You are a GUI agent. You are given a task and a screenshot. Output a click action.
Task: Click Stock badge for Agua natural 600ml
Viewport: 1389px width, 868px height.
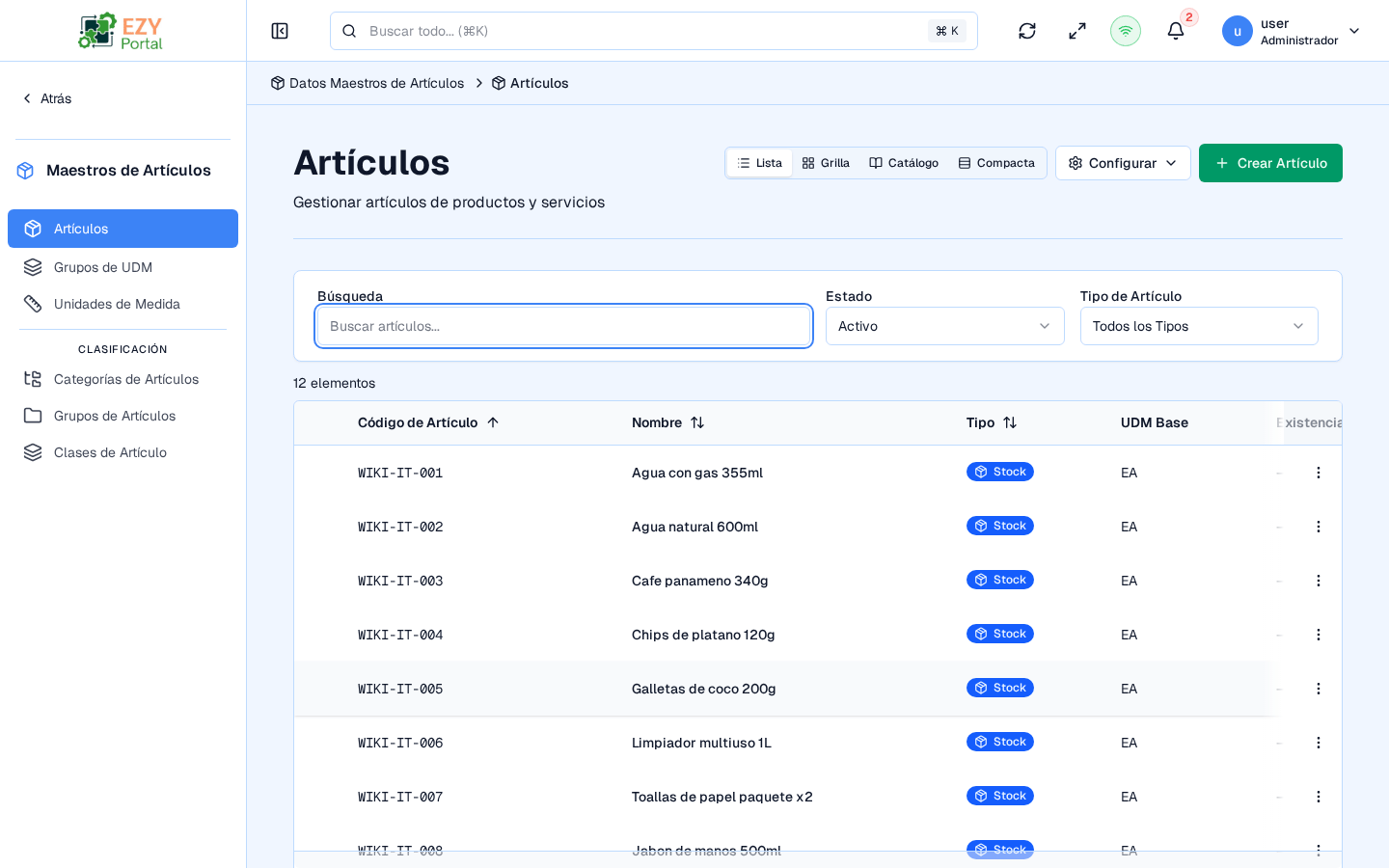tap(1000, 526)
